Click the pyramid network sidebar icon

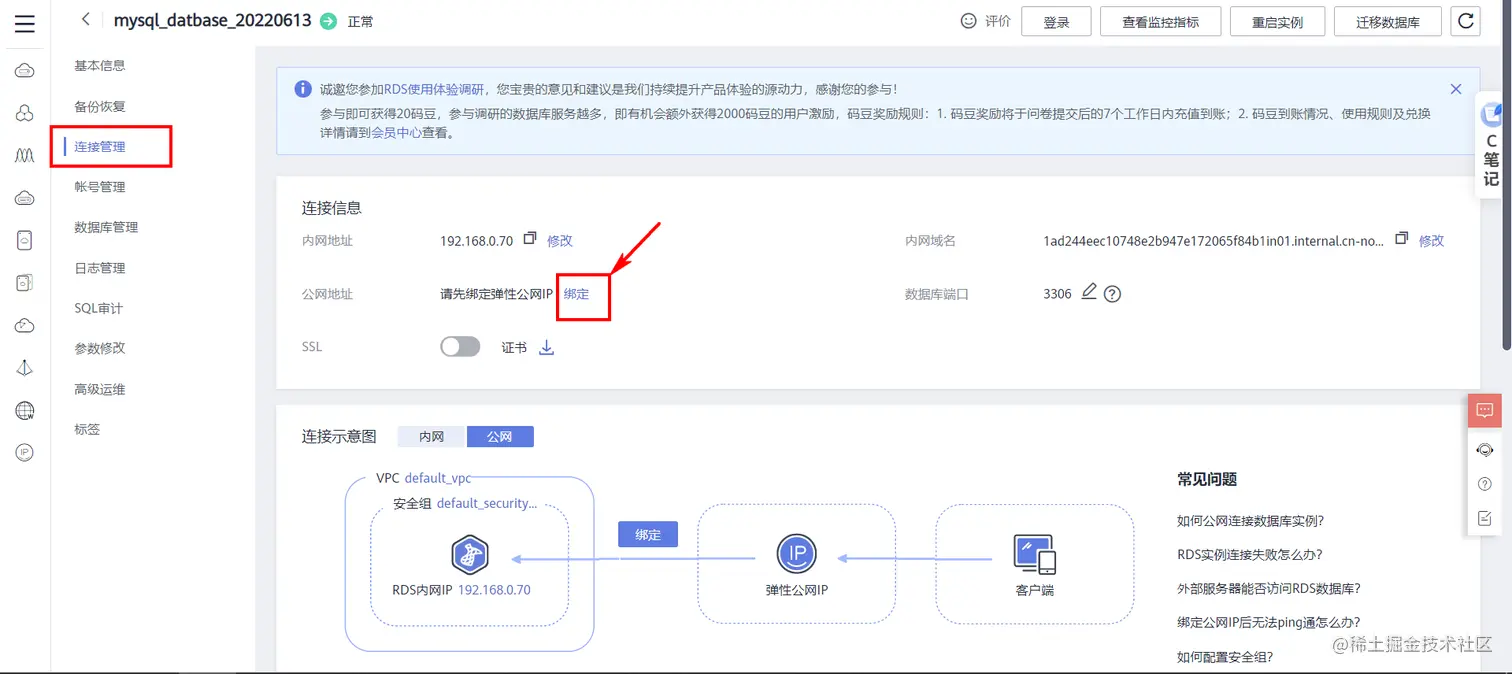(x=25, y=368)
